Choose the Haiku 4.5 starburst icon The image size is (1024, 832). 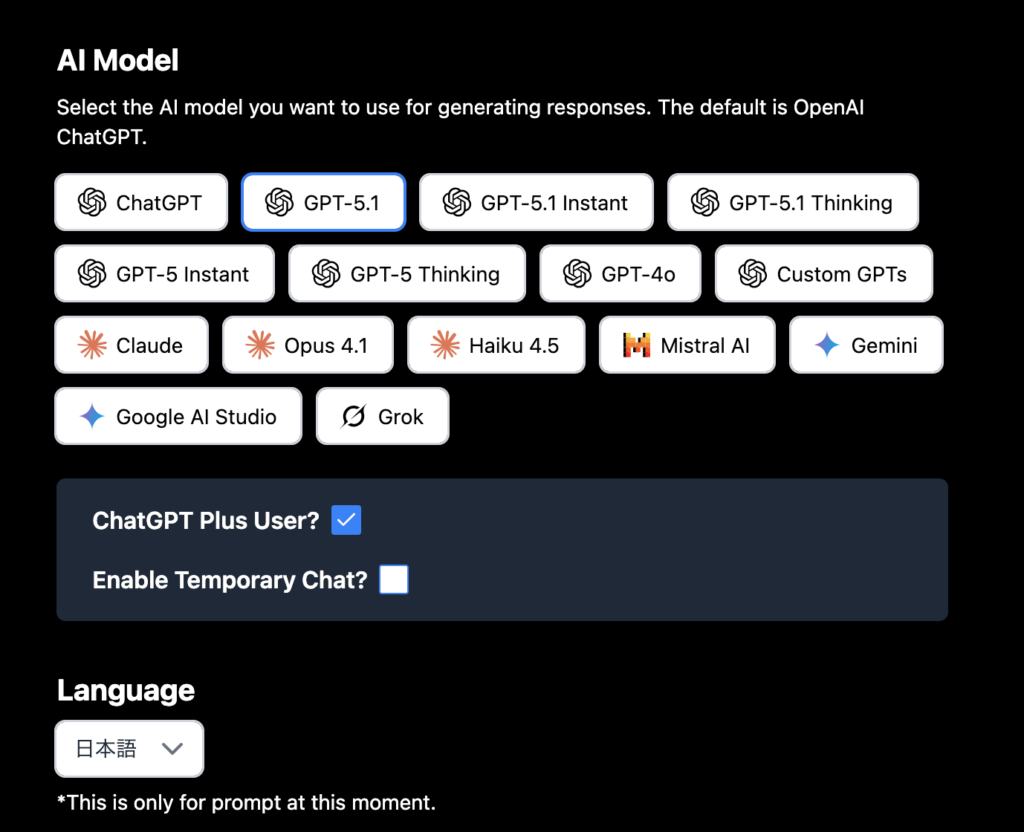point(445,346)
